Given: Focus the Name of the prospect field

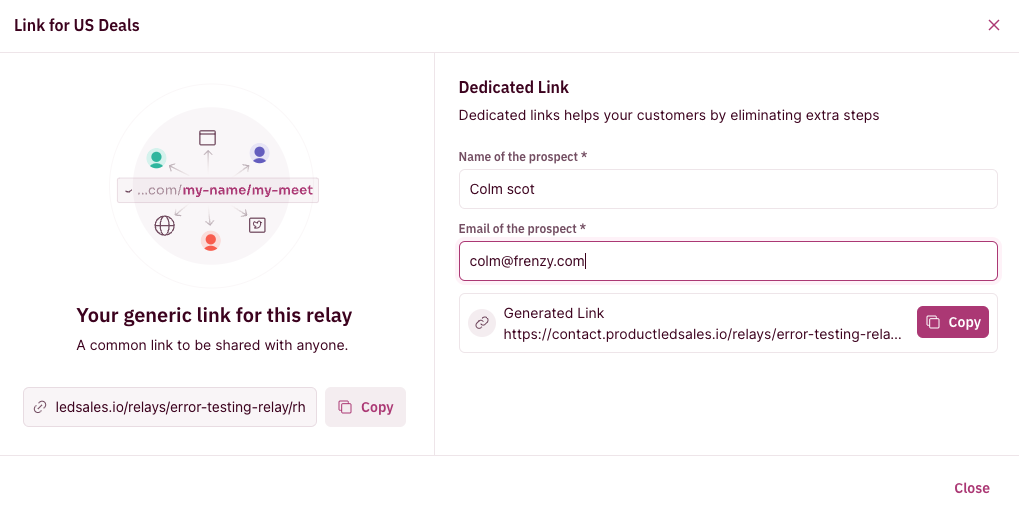Looking at the screenshot, I should click(728, 189).
